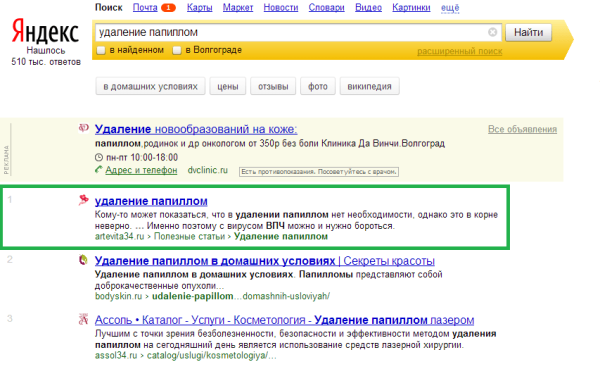Open the mail unread counter badge
Viewport: 600px width, 369px height.
tap(168, 8)
